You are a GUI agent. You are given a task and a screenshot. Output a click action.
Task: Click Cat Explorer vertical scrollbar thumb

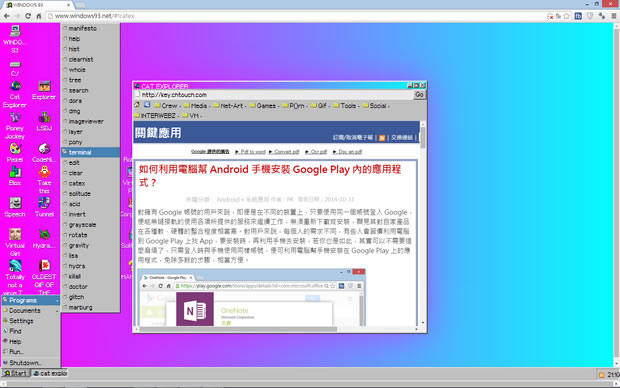423,138
